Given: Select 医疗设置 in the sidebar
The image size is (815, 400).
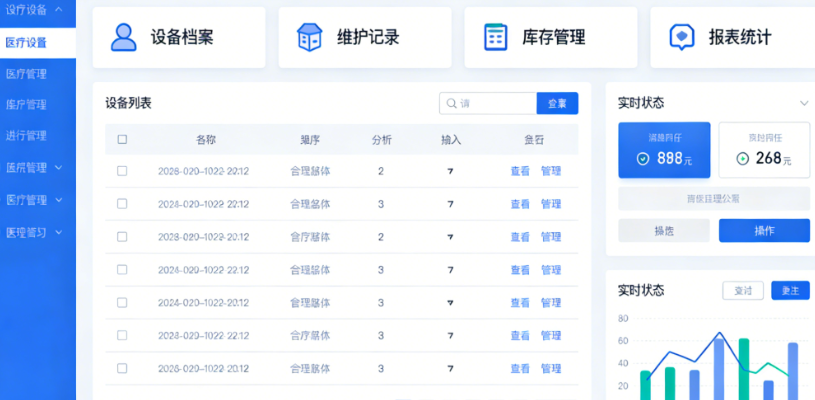Looking at the screenshot, I should pyautogui.click(x=26, y=43).
